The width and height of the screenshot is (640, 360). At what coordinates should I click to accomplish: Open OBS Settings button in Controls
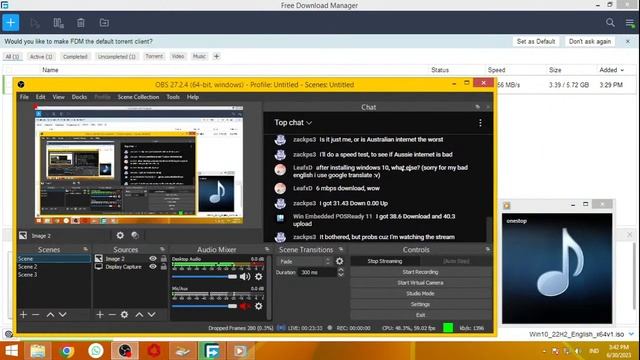pos(420,304)
